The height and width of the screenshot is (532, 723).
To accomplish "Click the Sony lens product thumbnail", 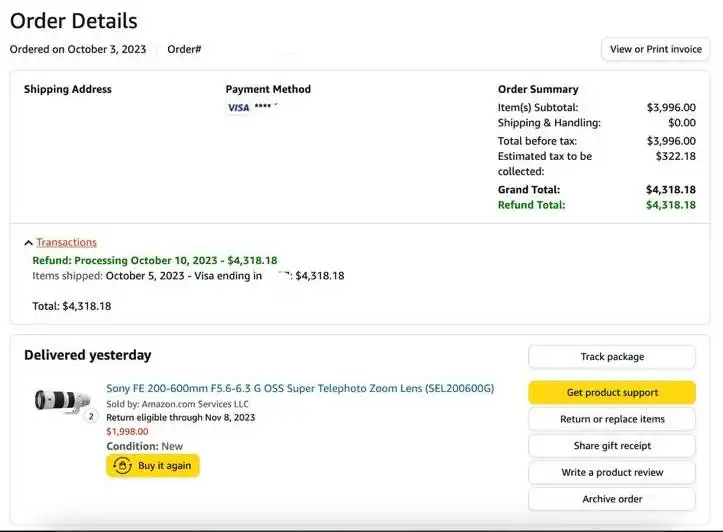I will 62,400.
